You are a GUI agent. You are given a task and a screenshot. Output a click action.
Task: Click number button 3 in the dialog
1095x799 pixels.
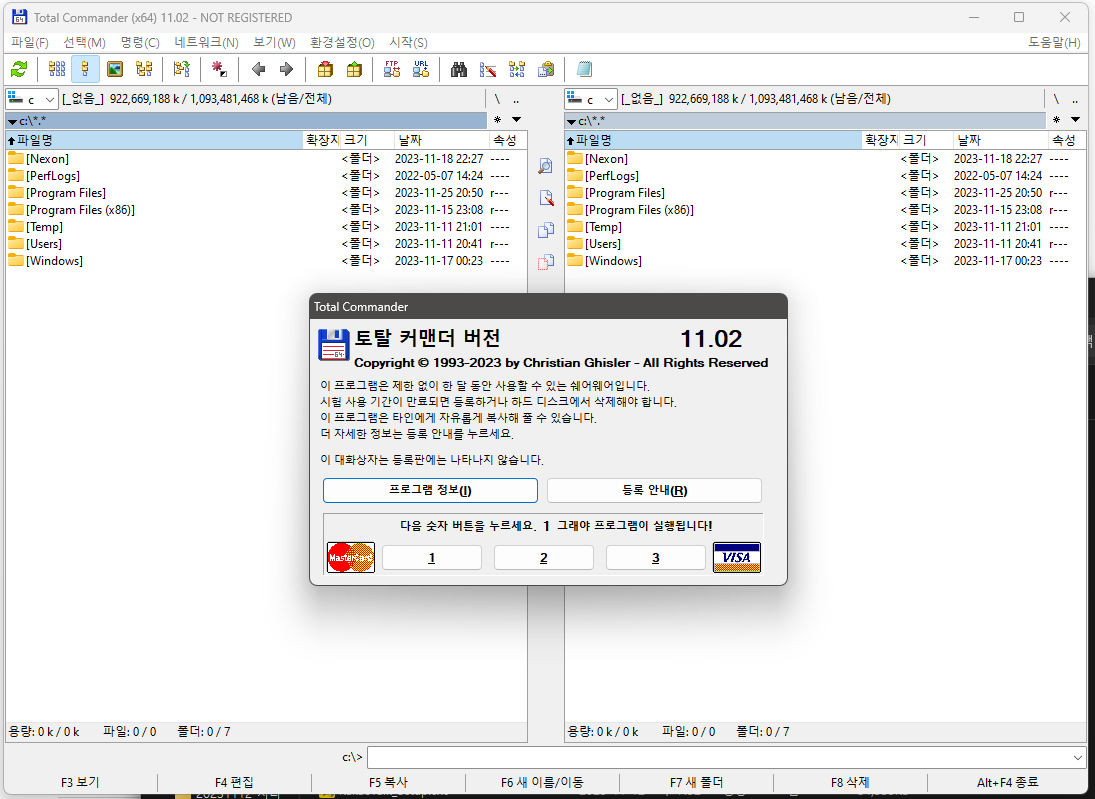tap(656, 557)
